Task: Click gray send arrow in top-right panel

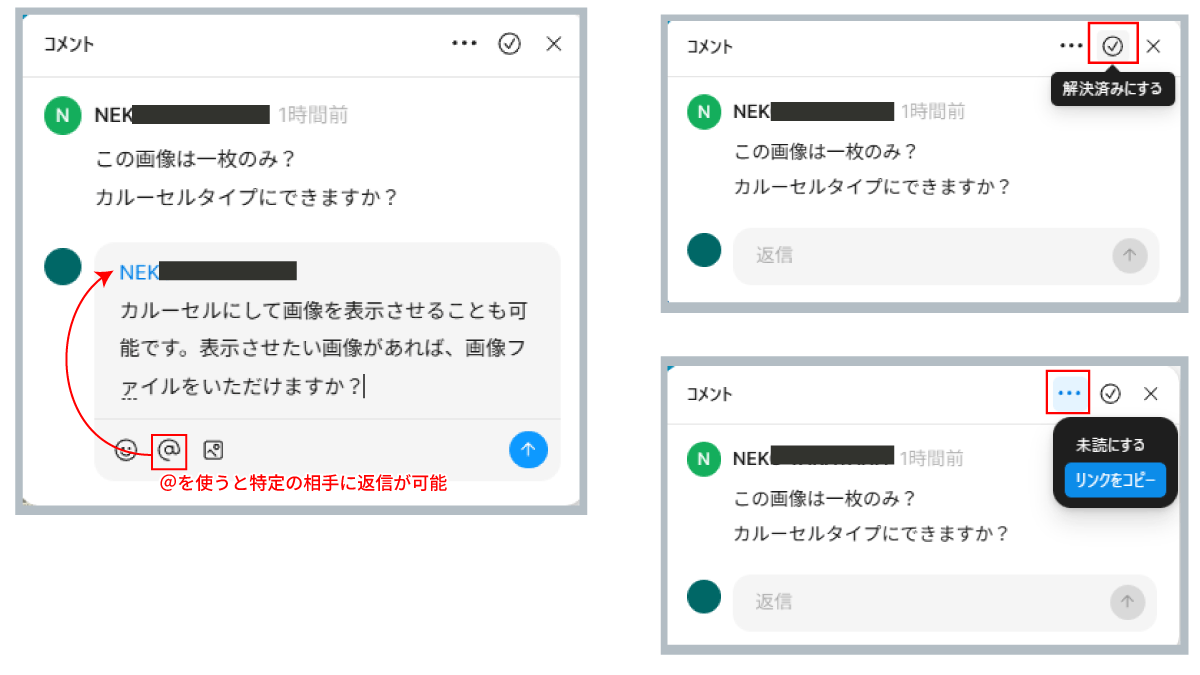Action: (1129, 256)
